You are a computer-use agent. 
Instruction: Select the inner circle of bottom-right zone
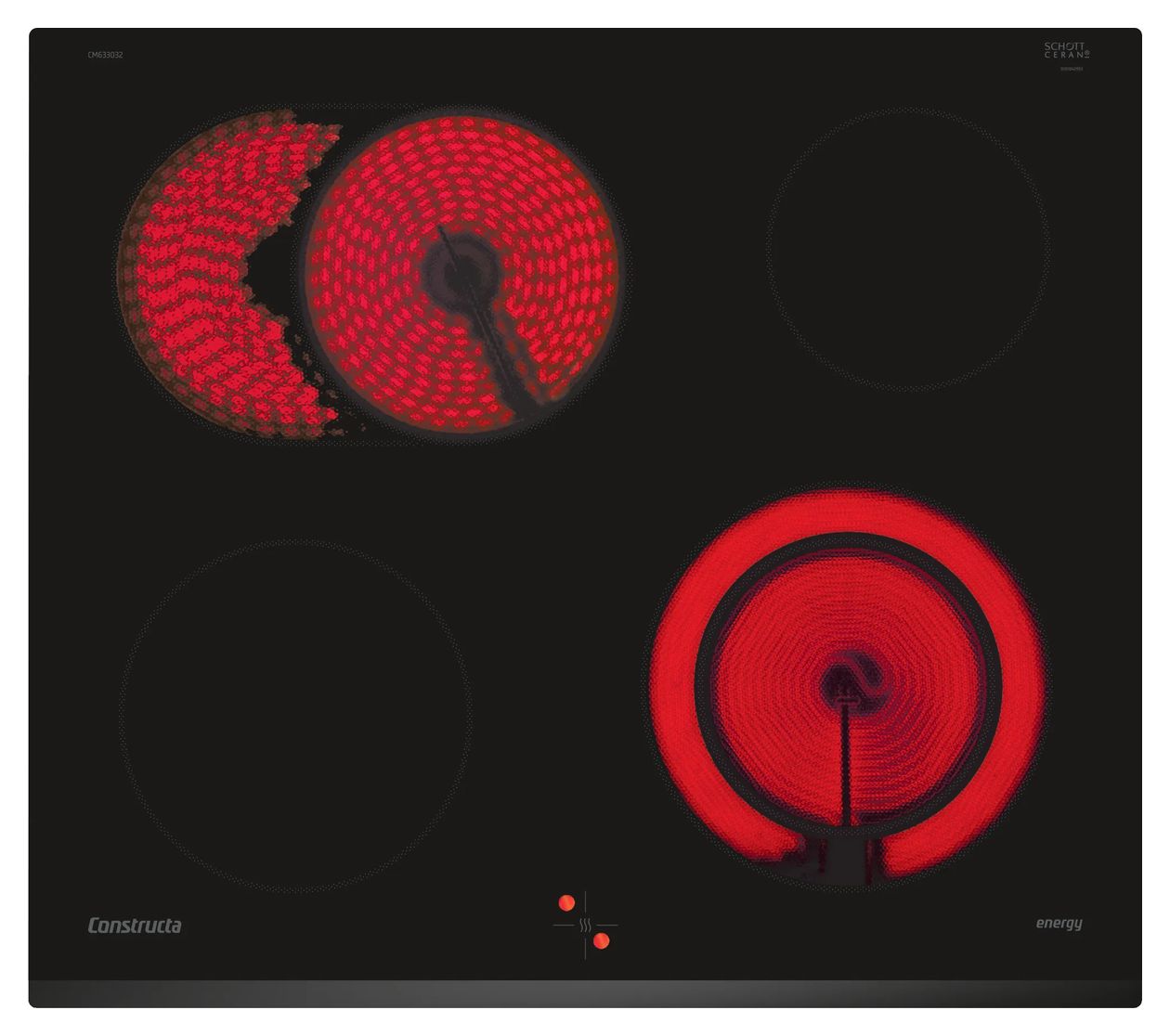pyautogui.click(x=848, y=684)
